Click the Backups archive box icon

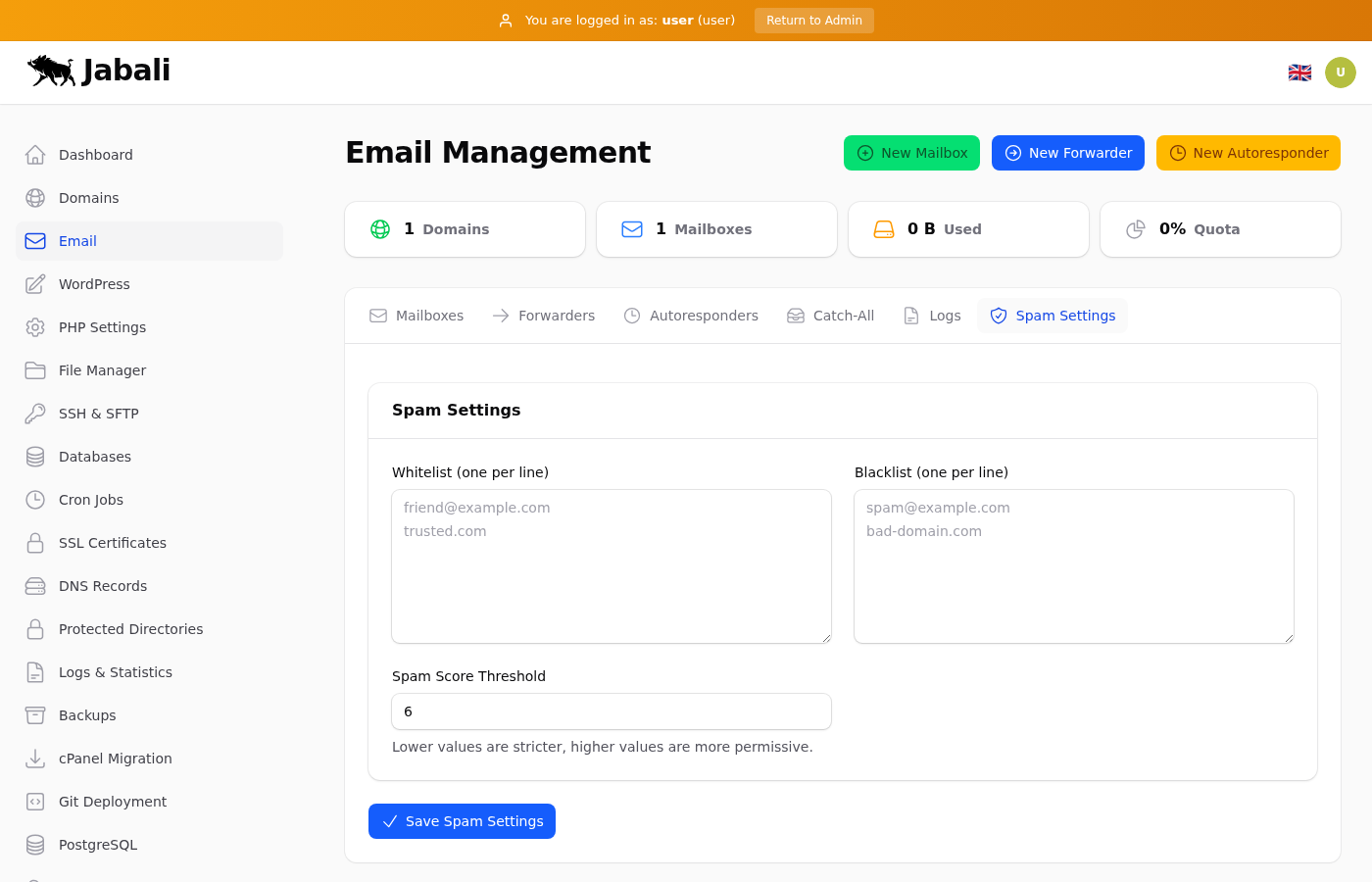point(35,715)
